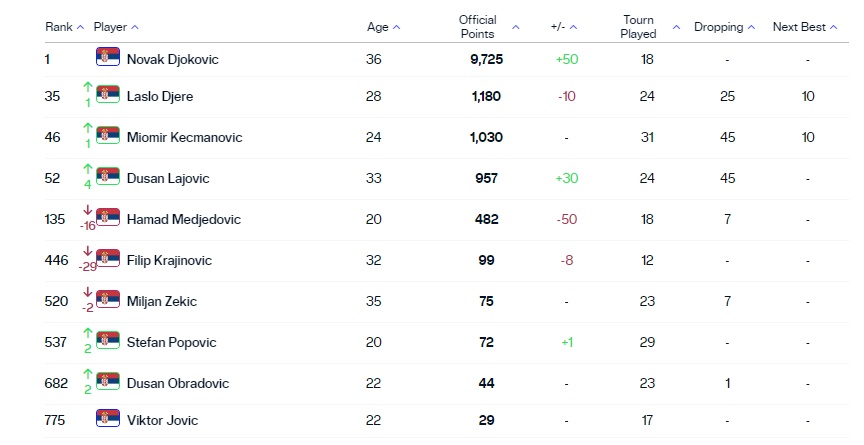Click the flag icon beside Laslo Djere
Image resolution: width=864 pixels, height=445 pixels.
tap(108, 96)
